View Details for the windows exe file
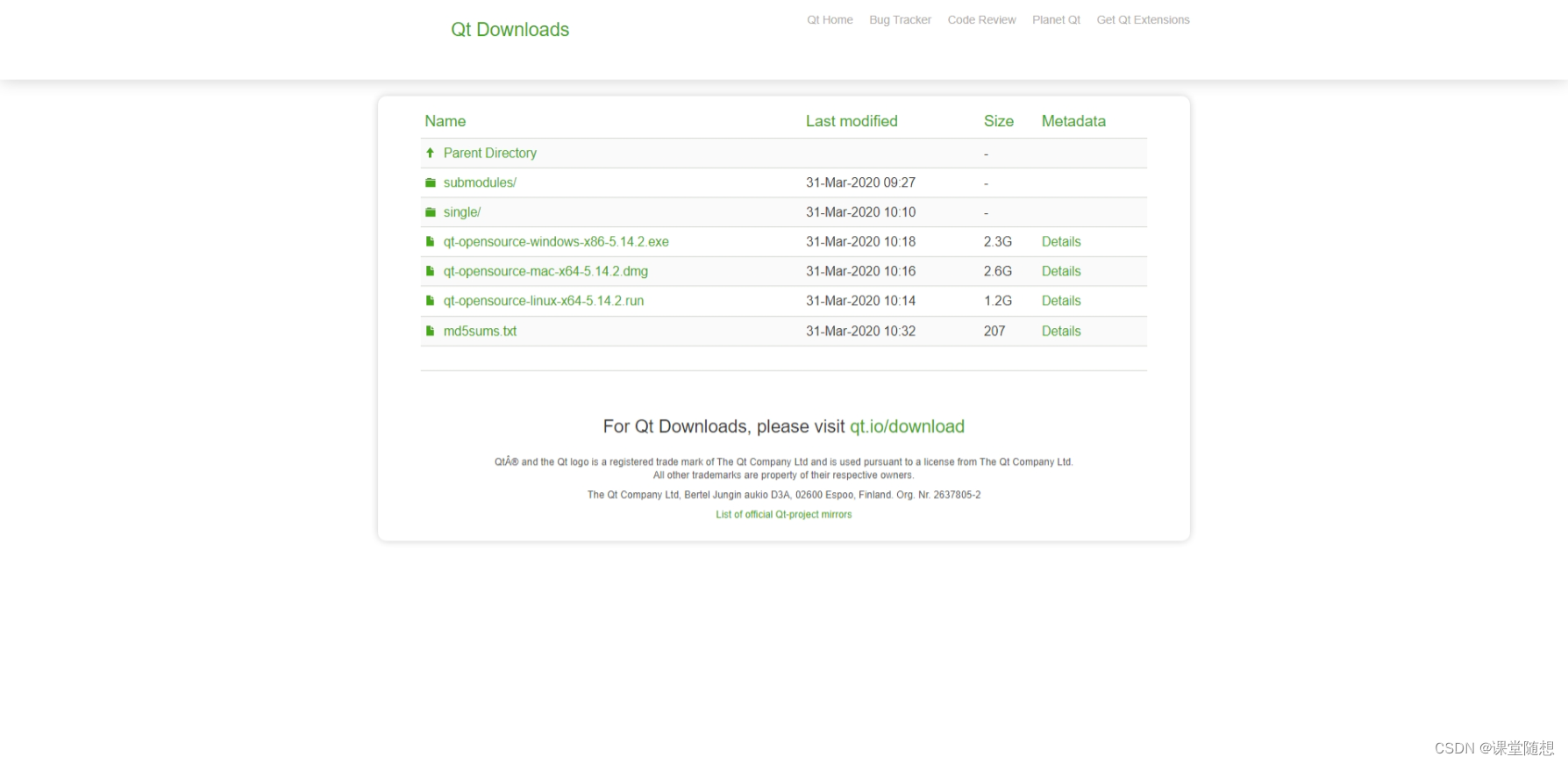 [x=1061, y=241]
